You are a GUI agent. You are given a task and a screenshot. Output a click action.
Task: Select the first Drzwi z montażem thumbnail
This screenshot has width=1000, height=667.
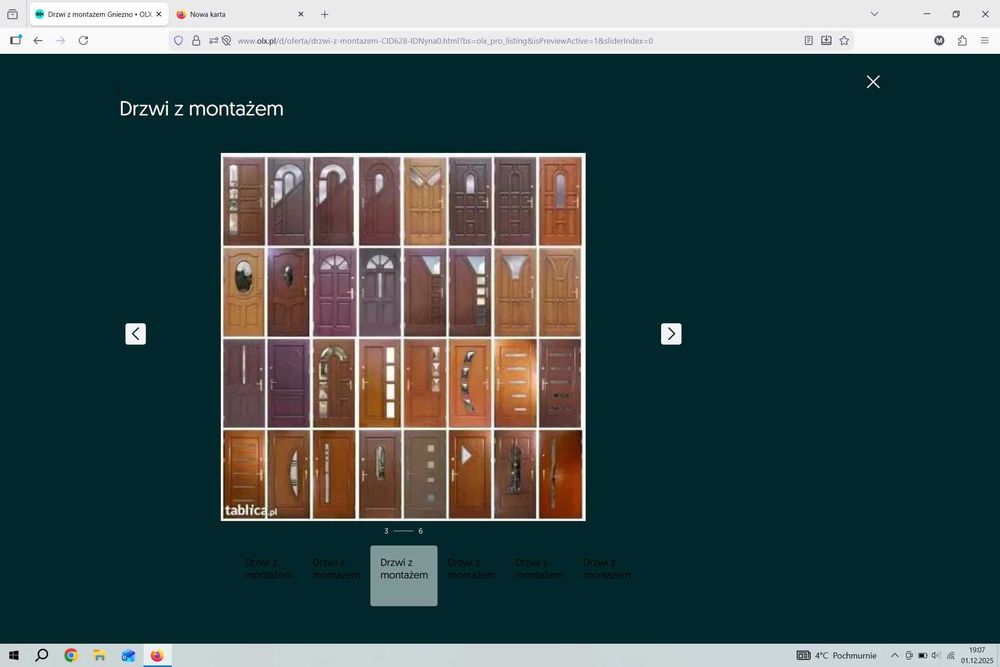pos(269,575)
